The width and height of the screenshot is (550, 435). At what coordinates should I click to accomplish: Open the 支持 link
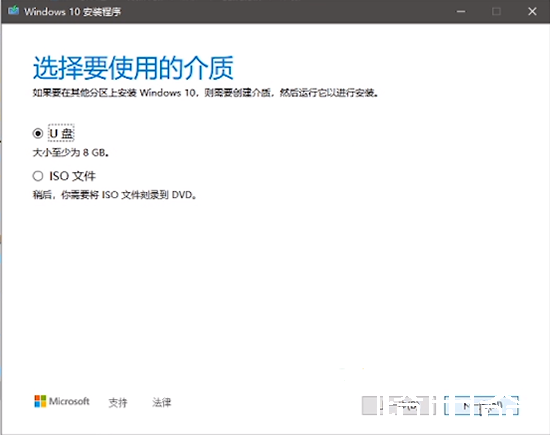pyautogui.click(x=118, y=402)
